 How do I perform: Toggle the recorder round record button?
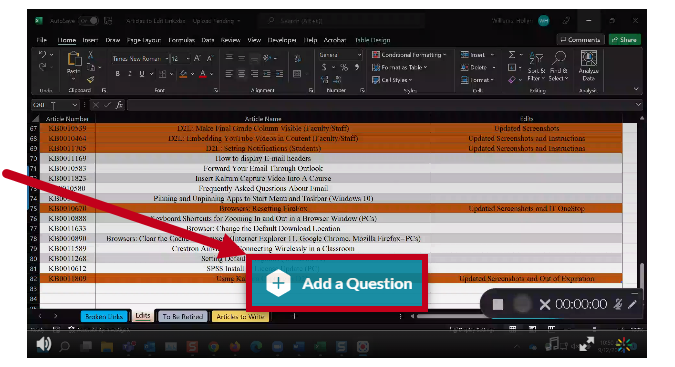coord(522,304)
